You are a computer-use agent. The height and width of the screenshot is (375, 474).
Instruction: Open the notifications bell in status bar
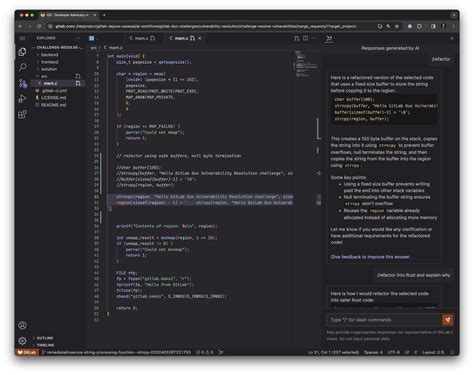[452, 352]
